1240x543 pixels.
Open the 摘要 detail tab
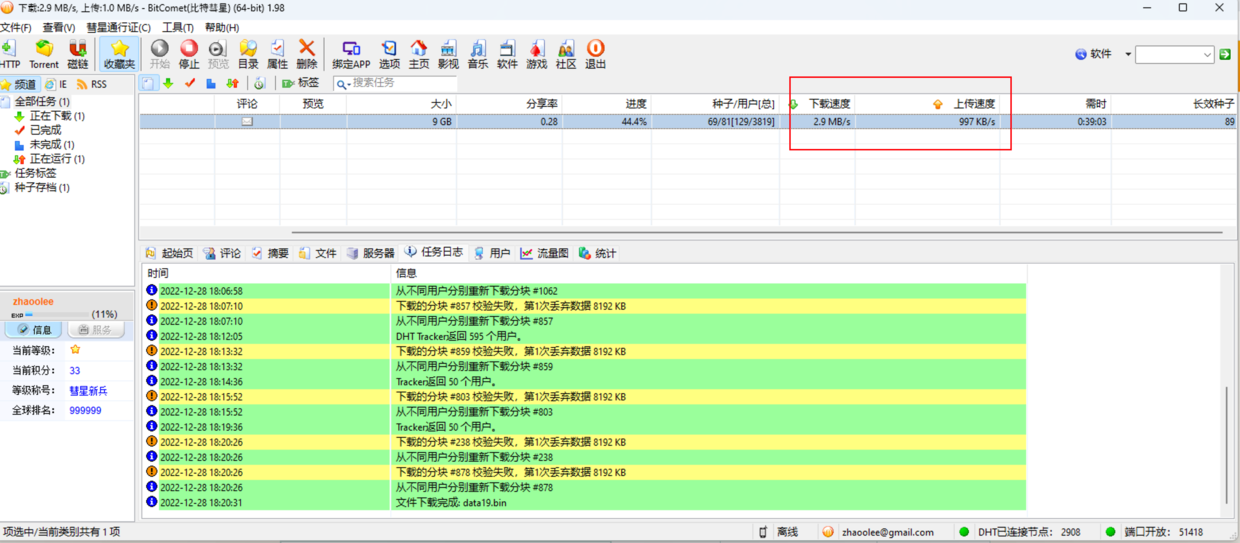point(270,253)
